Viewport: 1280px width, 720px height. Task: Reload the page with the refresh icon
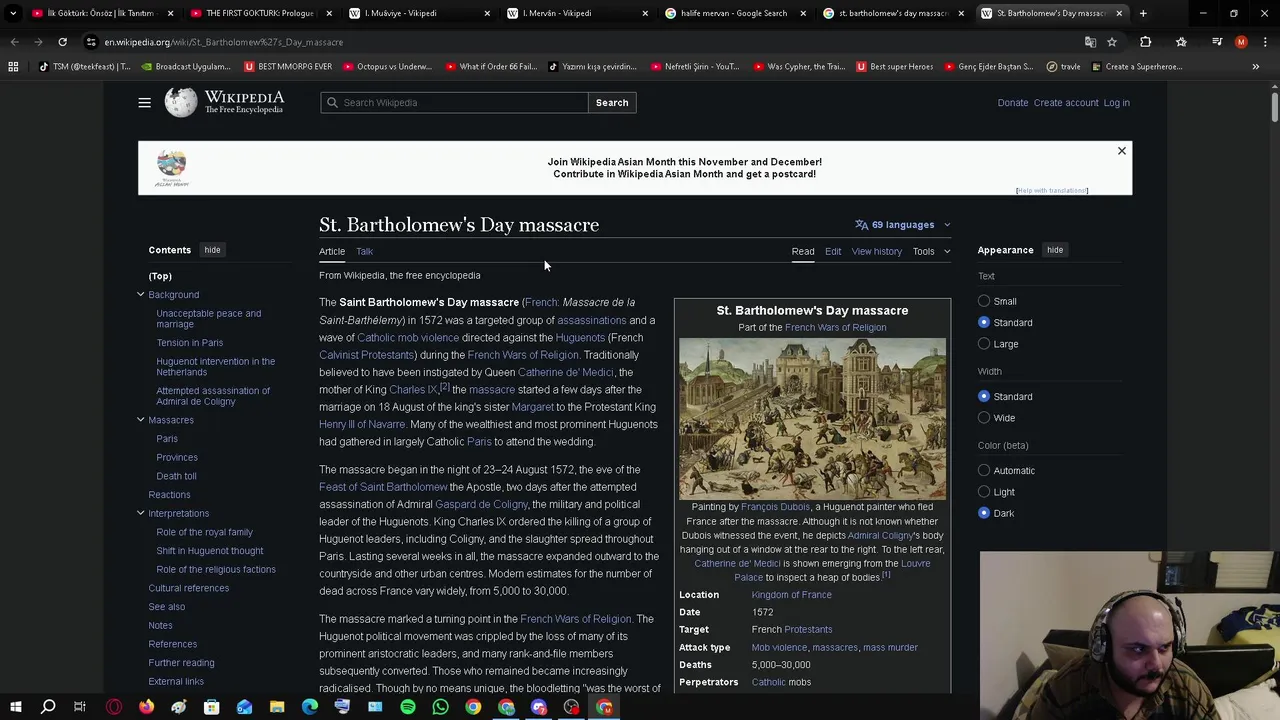pyautogui.click(x=62, y=42)
